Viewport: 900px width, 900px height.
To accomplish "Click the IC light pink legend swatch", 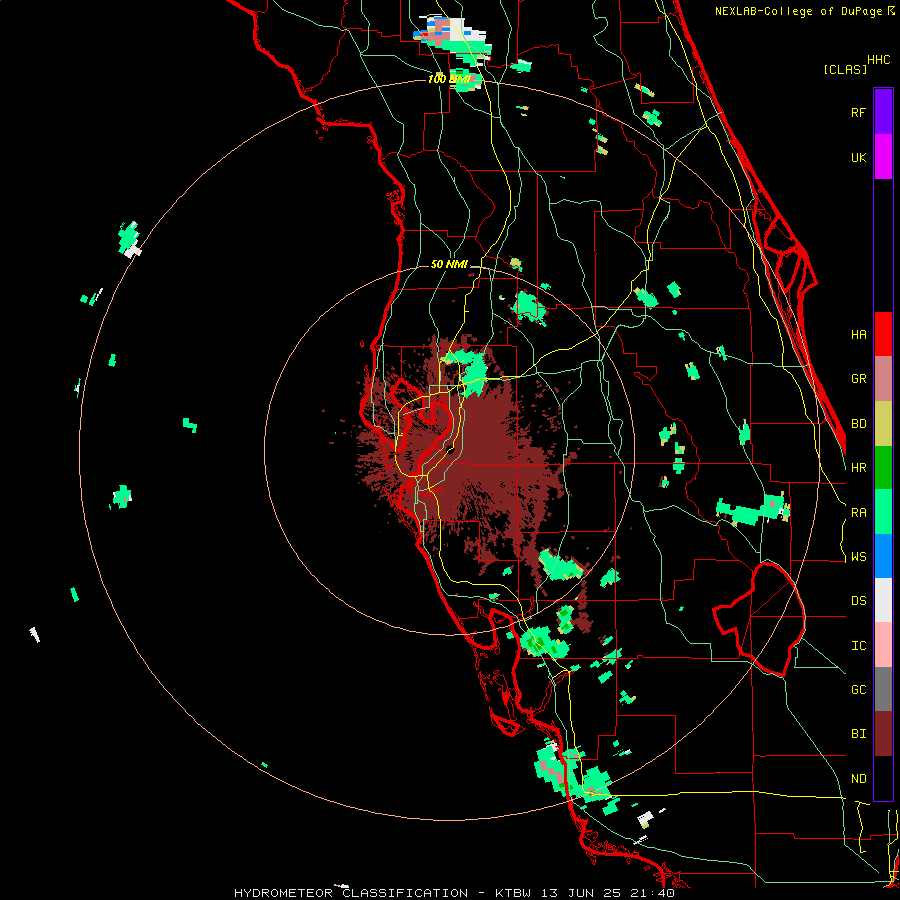I will click(883, 645).
